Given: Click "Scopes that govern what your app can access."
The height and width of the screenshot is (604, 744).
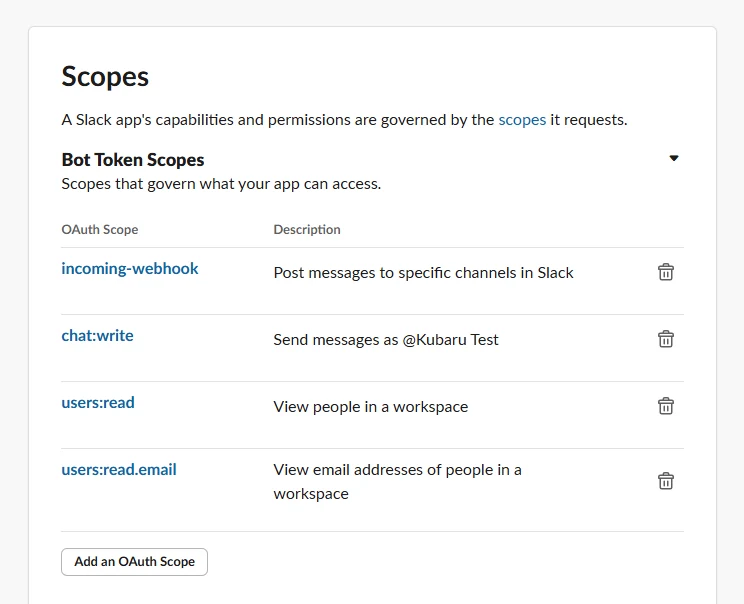Looking at the screenshot, I should 221,184.
